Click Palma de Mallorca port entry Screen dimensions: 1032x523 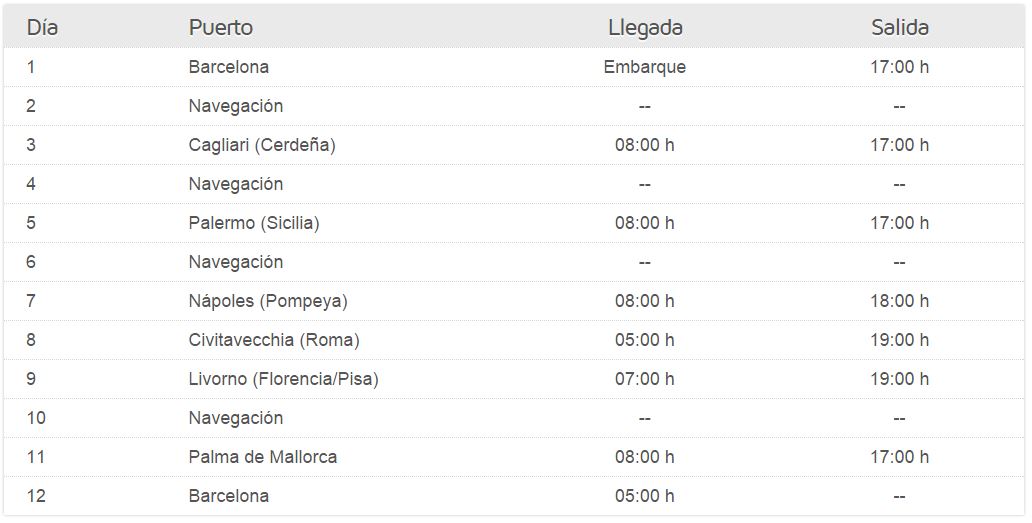(x=263, y=457)
